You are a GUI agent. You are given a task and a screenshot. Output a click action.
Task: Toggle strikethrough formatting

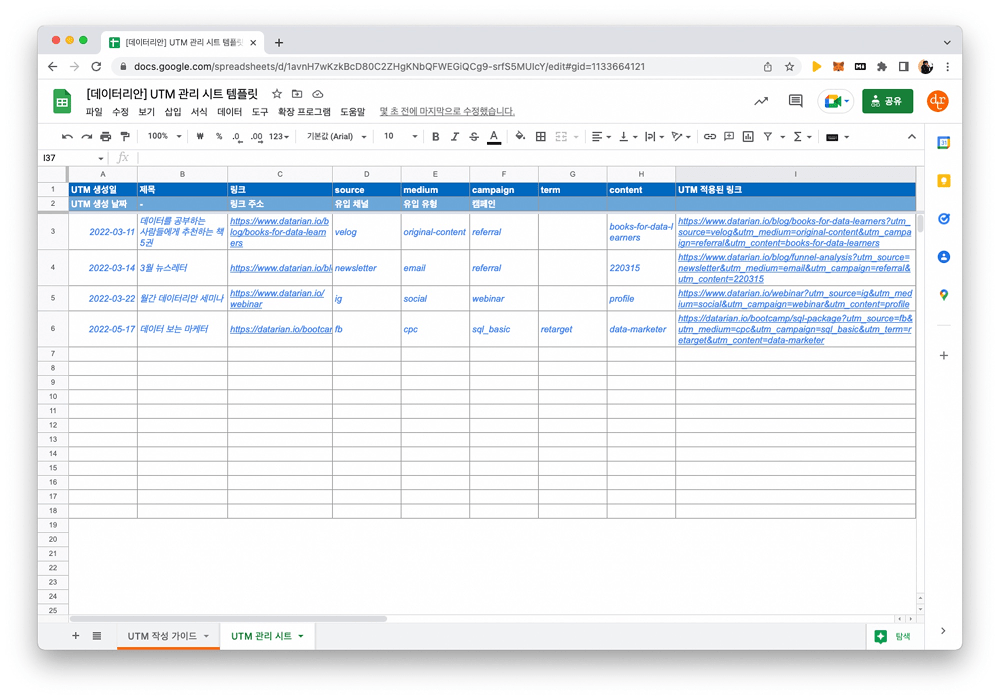474,137
